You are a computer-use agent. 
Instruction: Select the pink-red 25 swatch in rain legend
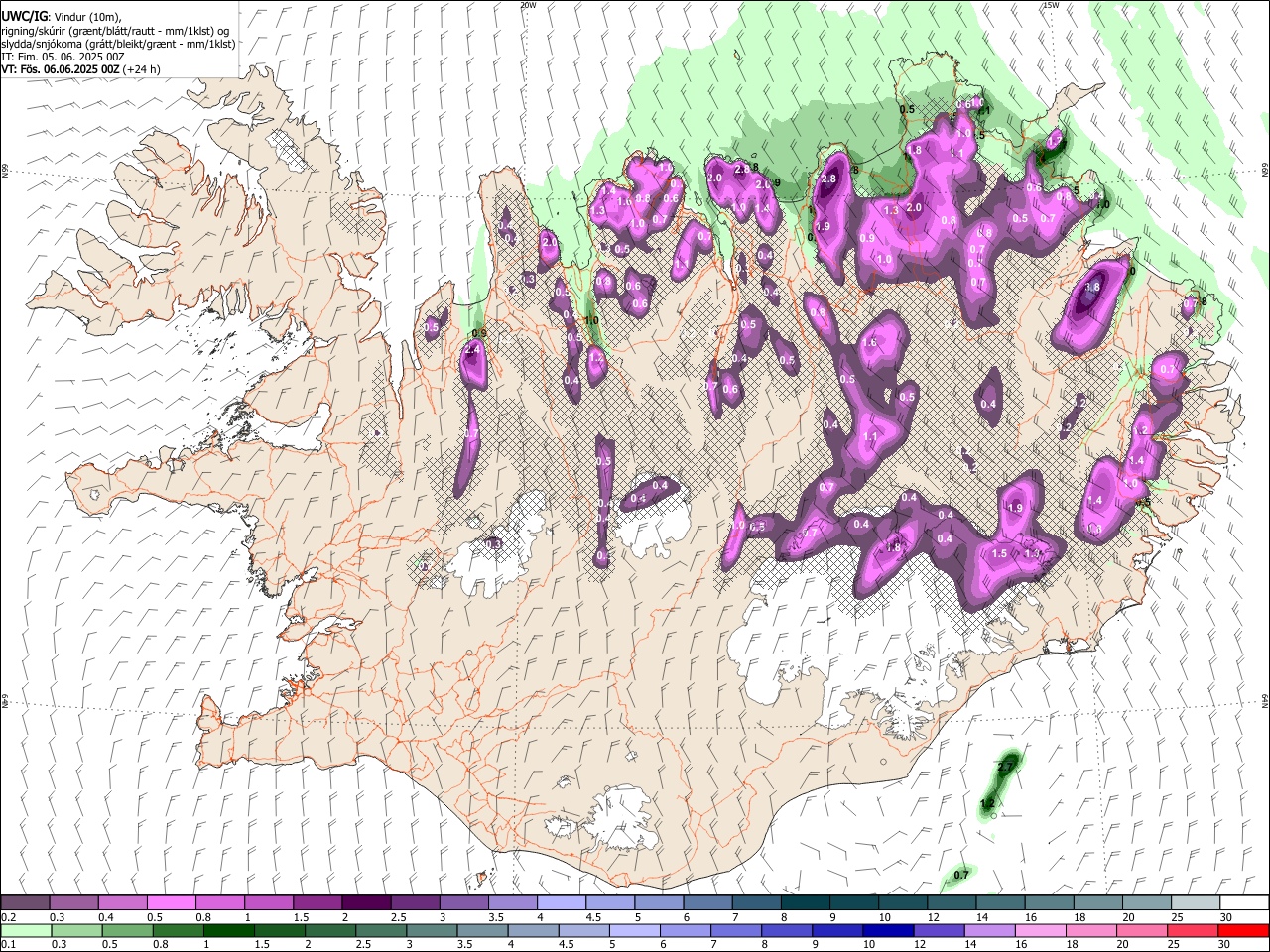point(1192,930)
